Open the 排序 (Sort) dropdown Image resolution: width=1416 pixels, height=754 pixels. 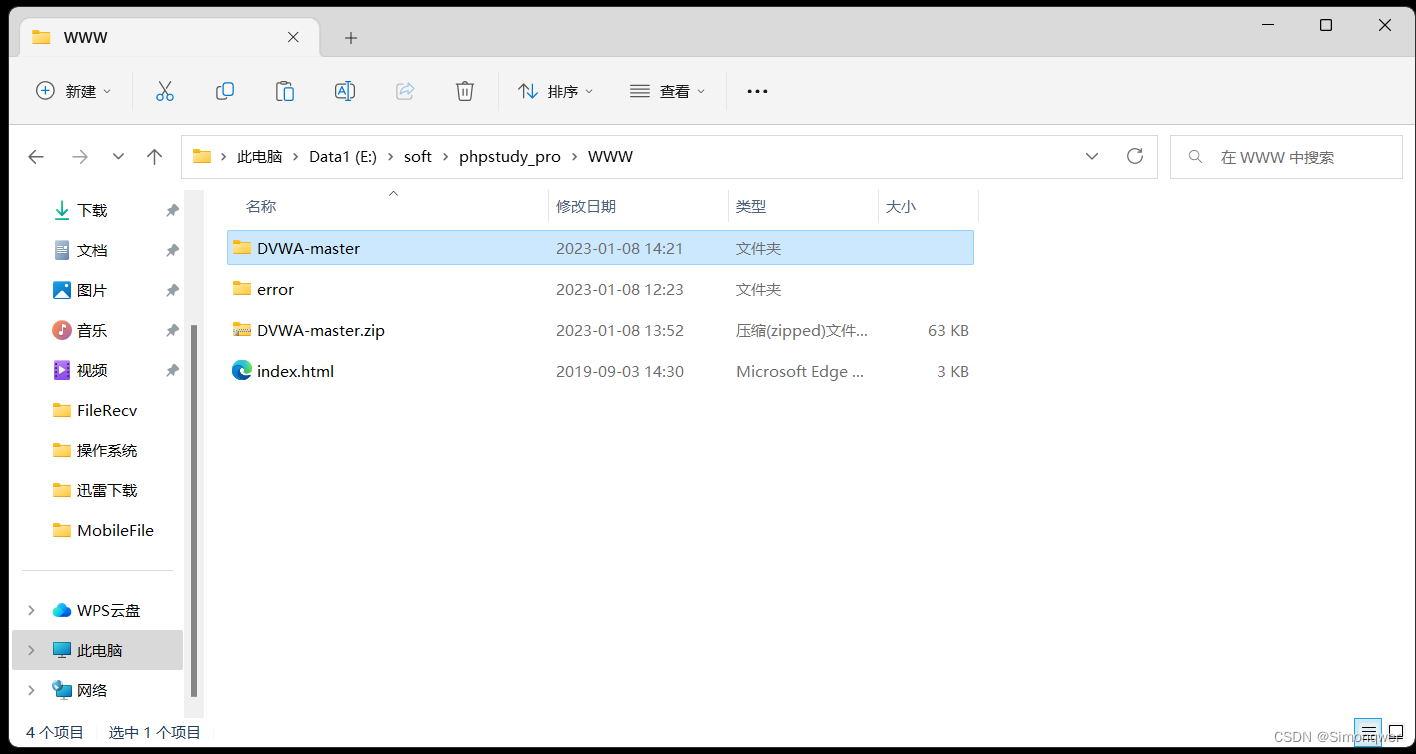(556, 91)
